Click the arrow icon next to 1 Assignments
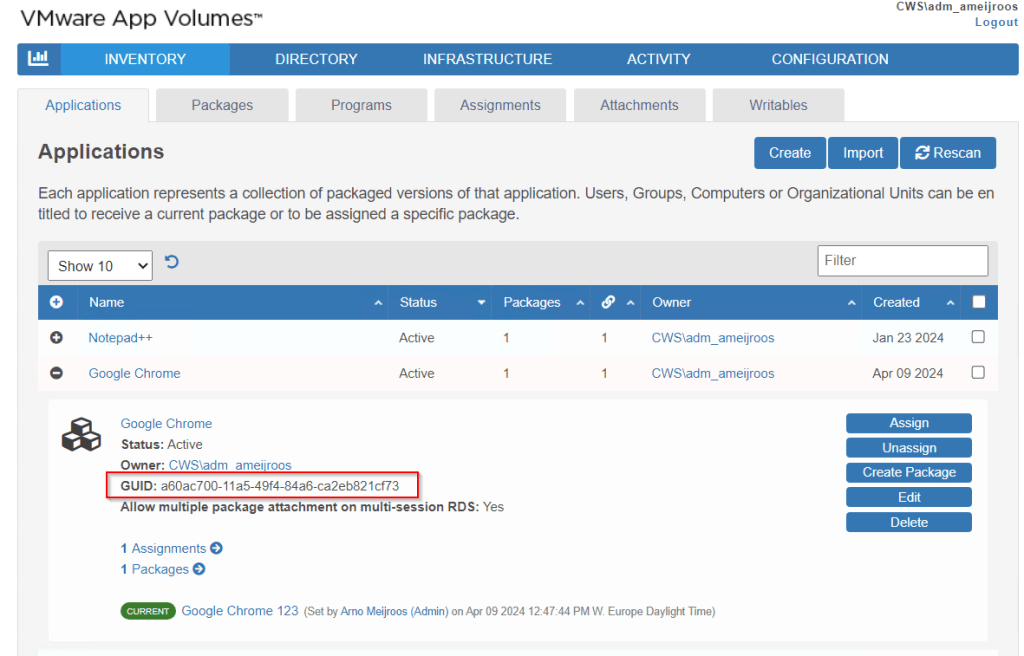 [217, 548]
